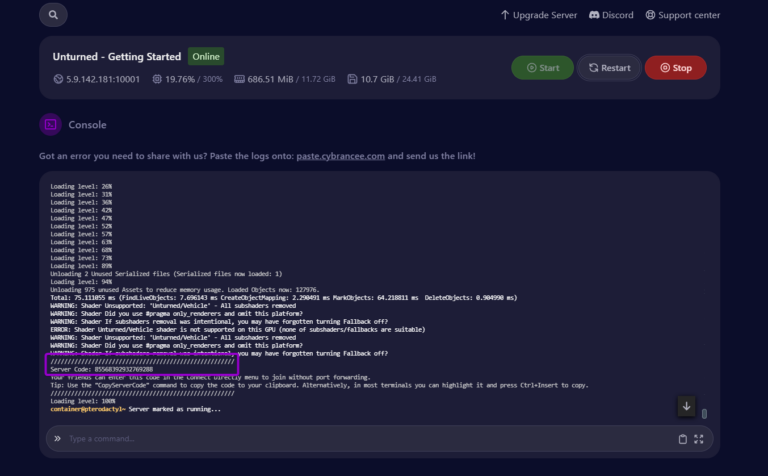The image size is (768, 476).
Task: Click the Upgrade Server arrow icon
Action: click(505, 15)
